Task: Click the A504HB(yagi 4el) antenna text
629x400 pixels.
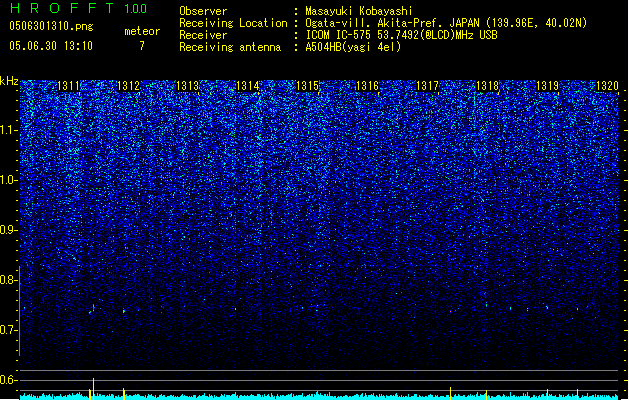Action: [x=353, y=47]
